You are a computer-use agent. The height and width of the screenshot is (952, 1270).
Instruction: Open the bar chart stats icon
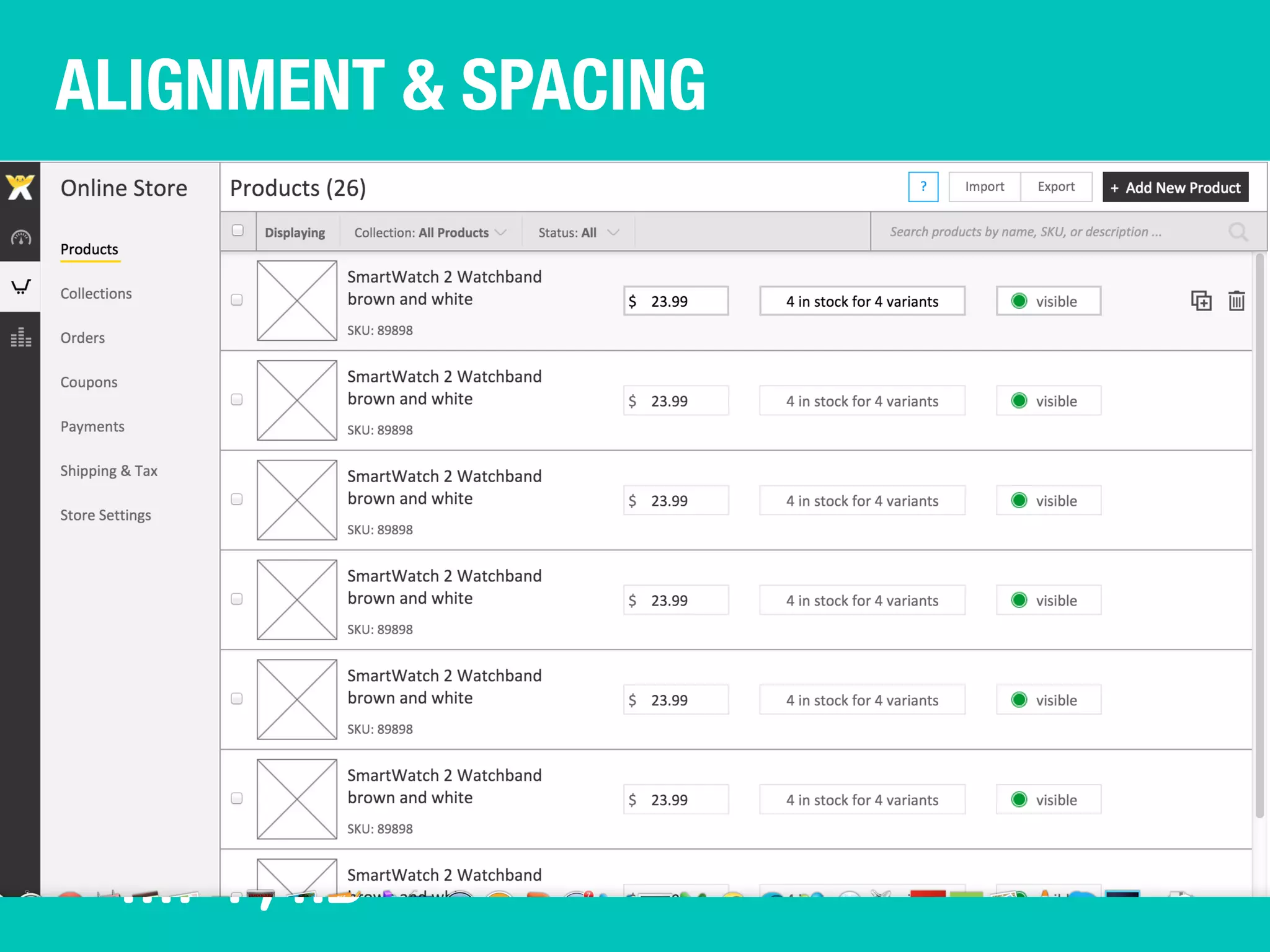tap(20, 337)
